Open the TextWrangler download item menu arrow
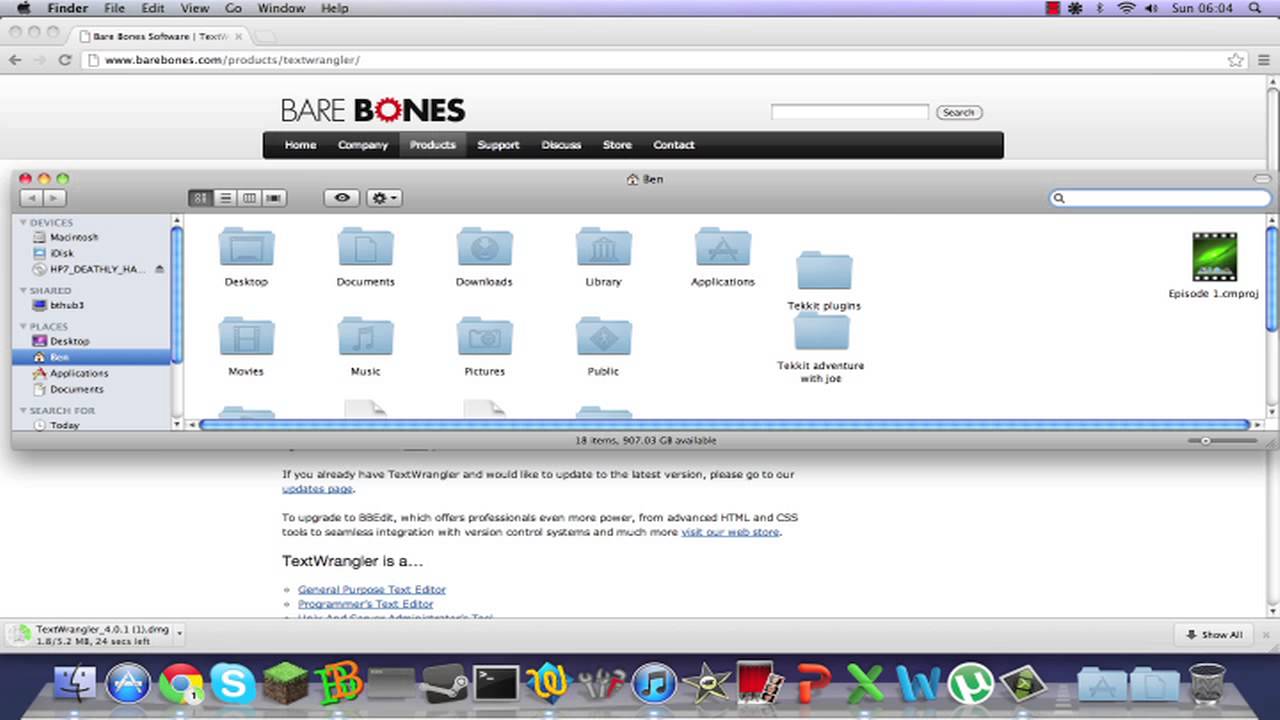 pos(180,633)
